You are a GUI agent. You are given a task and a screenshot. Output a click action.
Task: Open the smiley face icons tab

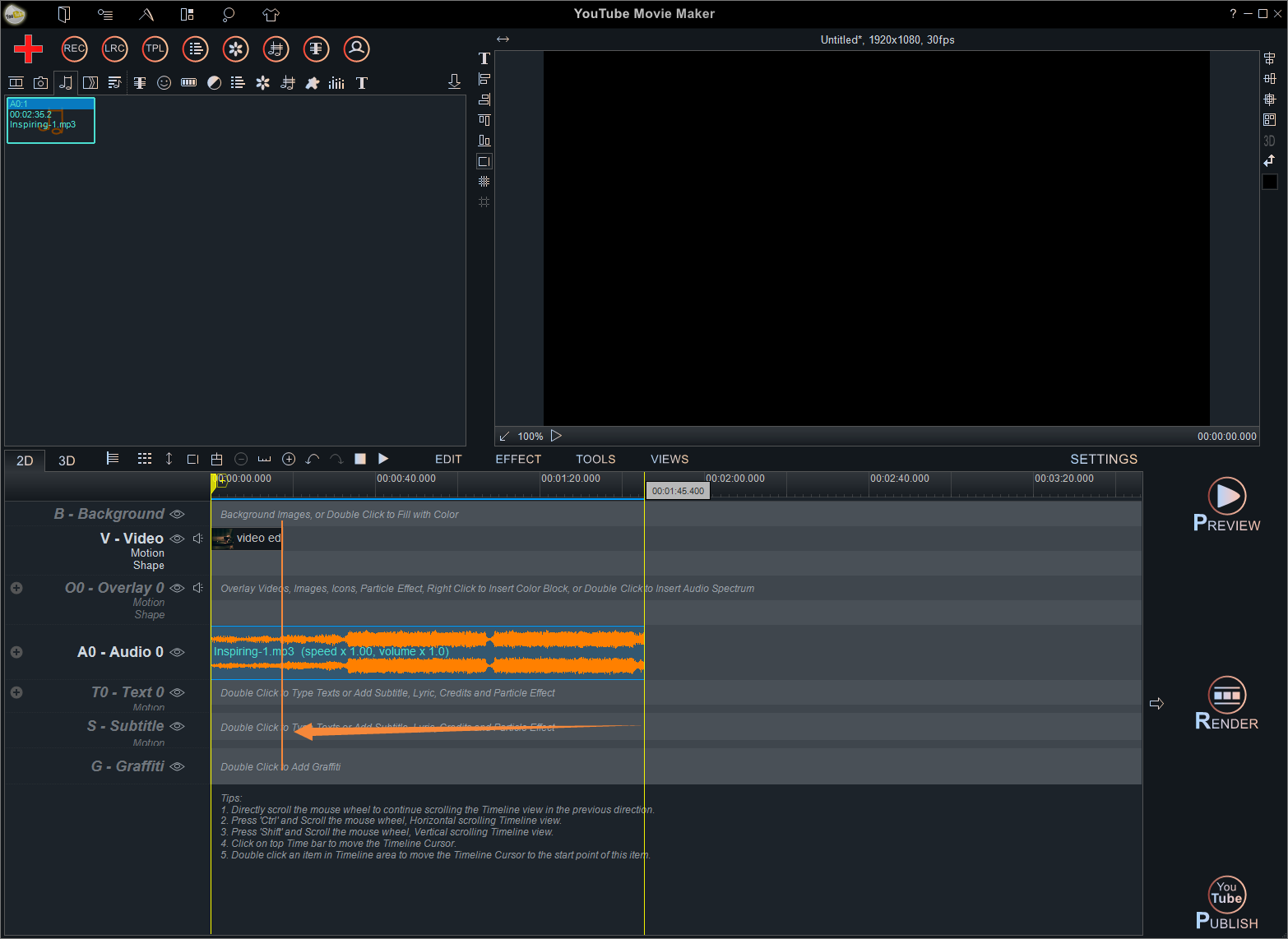point(164,82)
